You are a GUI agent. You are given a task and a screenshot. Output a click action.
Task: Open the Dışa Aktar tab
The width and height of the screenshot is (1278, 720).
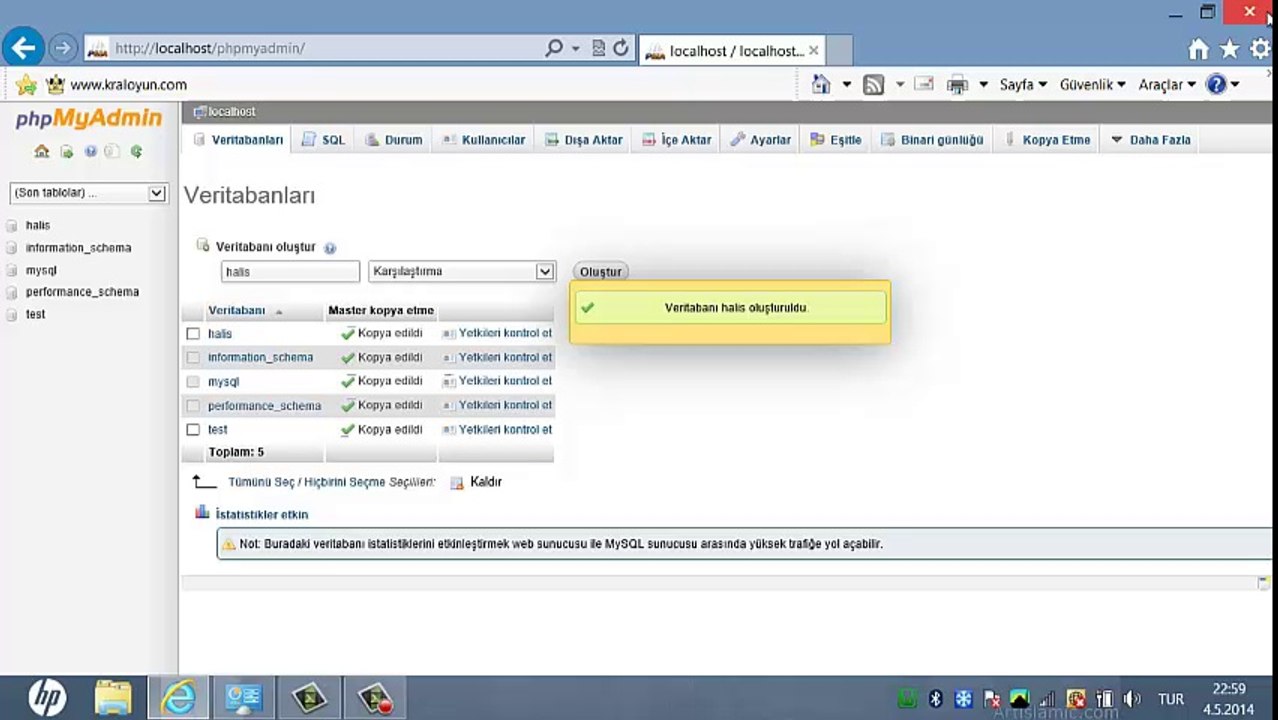tap(584, 140)
